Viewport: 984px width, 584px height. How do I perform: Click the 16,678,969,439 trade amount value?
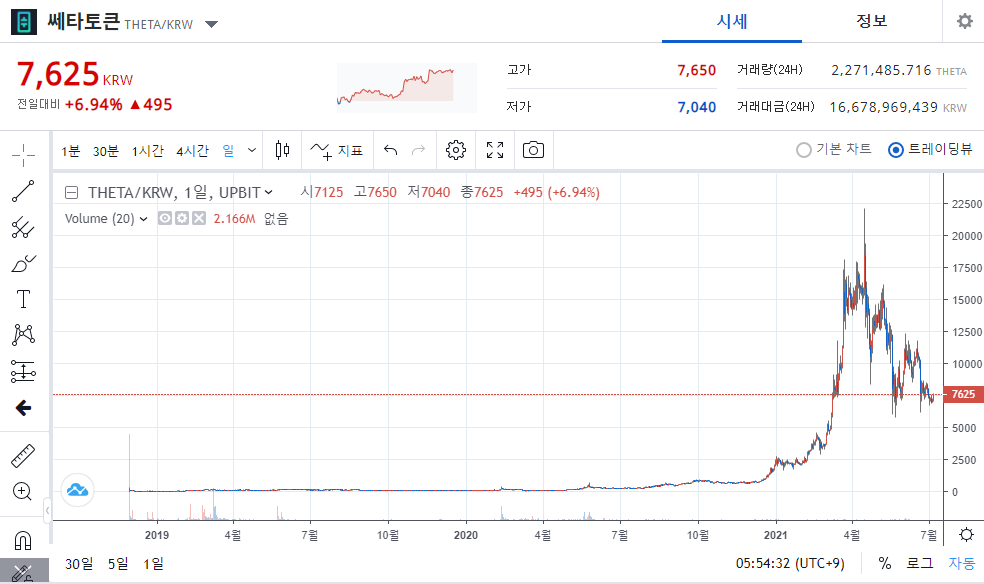click(884, 107)
